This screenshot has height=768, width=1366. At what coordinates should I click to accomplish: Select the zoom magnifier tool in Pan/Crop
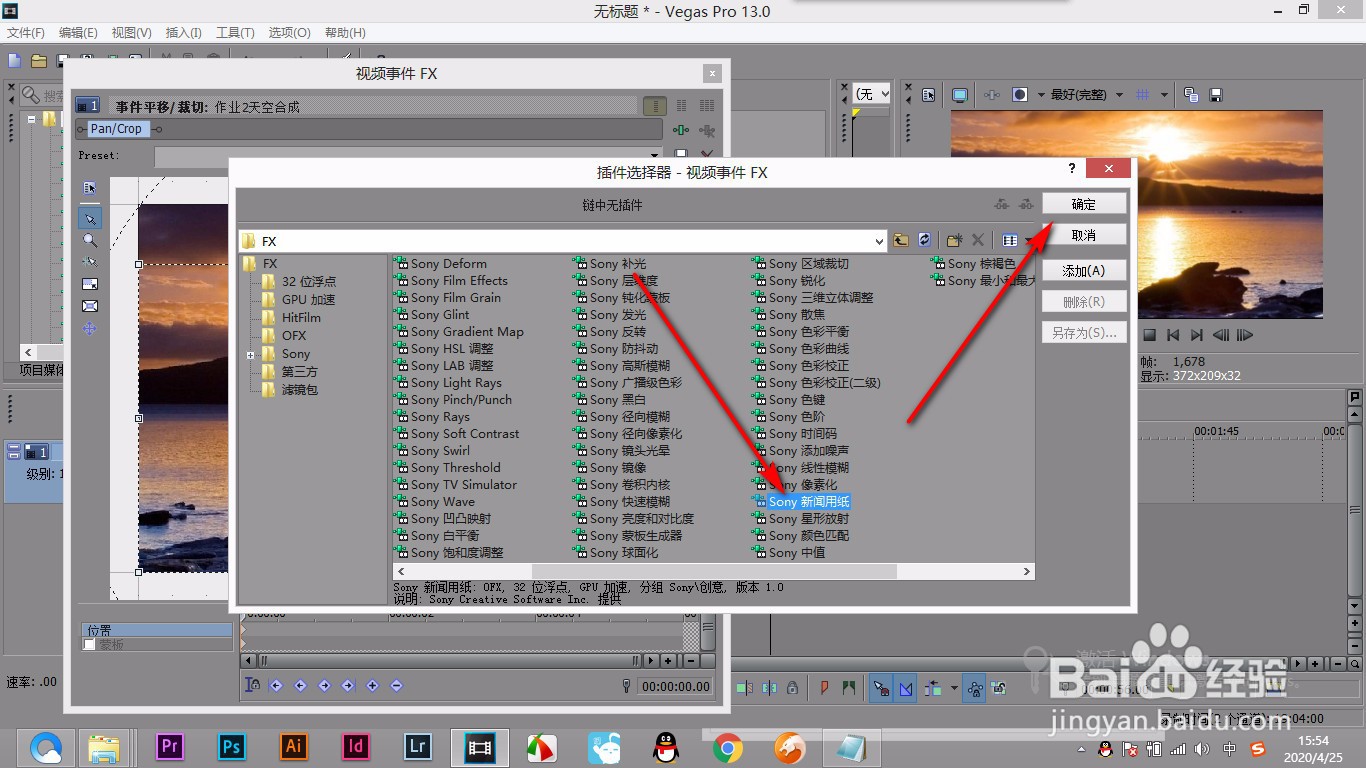[90, 240]
